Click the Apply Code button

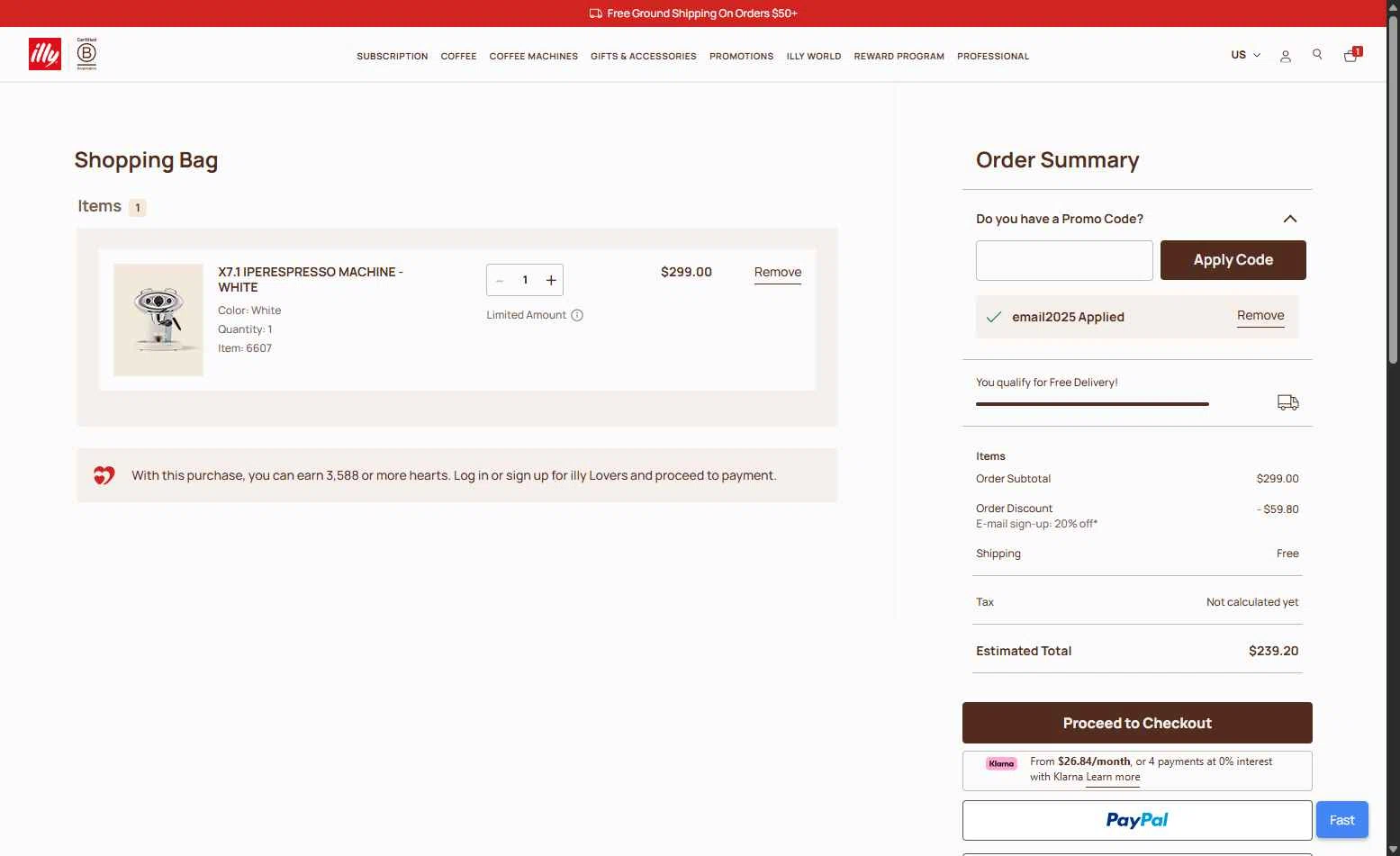pyautogui.click(x=1233, y=260)
